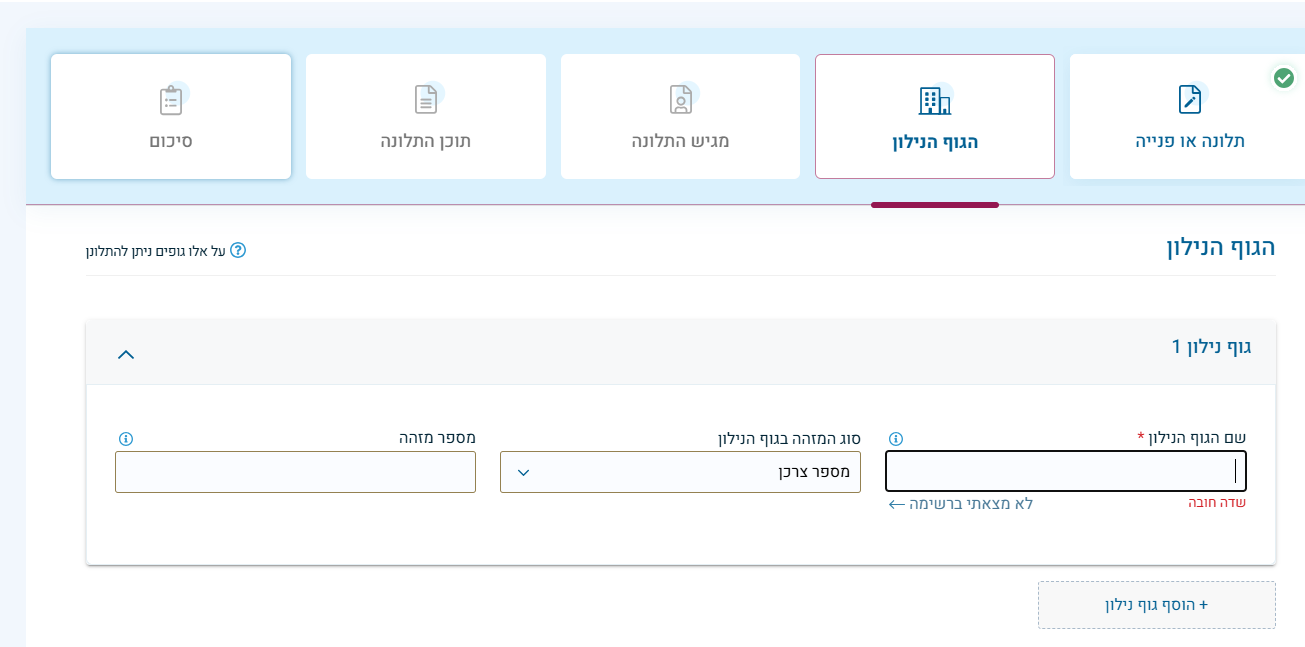Click the person document icon on מגיש התלונה
Image resolution: width=1305 pixels, height=647 pixels.
[680, 99]
